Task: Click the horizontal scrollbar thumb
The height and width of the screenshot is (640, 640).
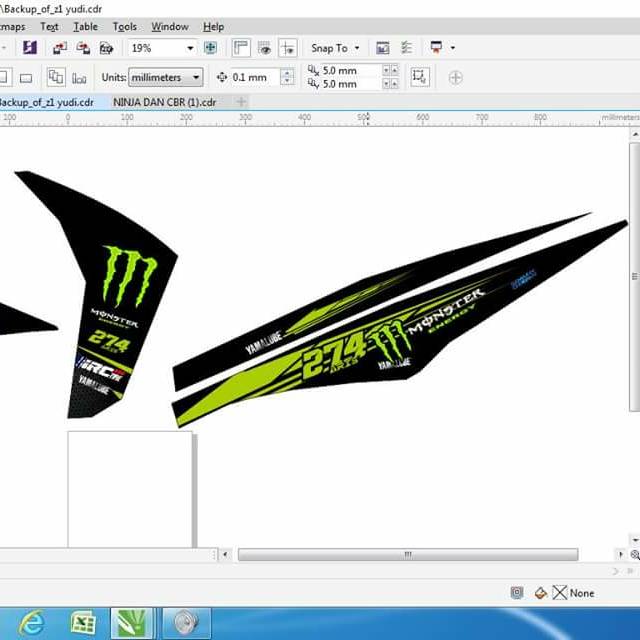Action: 408,554
